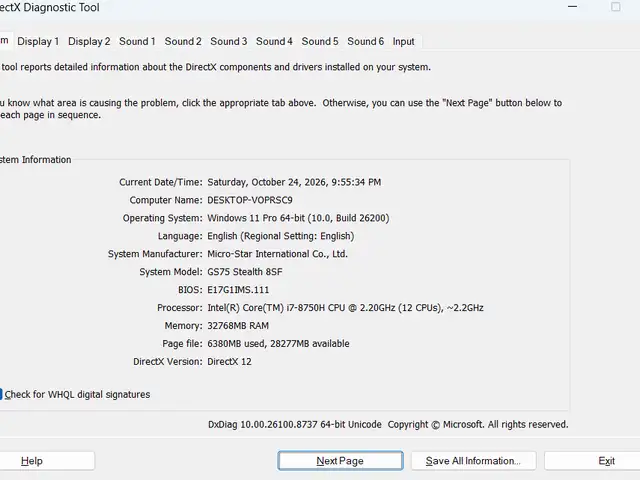Go to the Sound 5 tab

tap(320, 41)
